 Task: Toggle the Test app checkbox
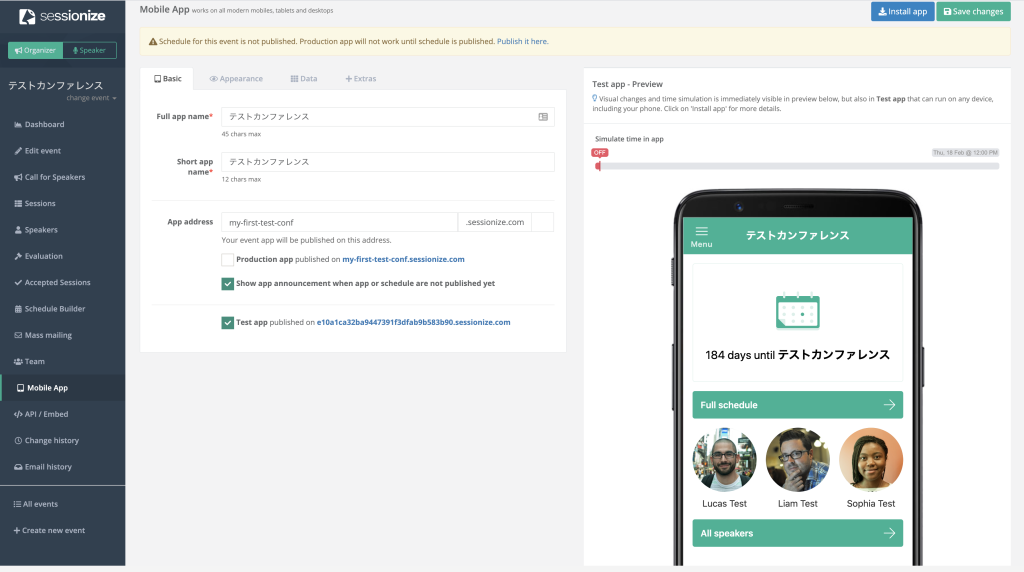coord(228,322)
